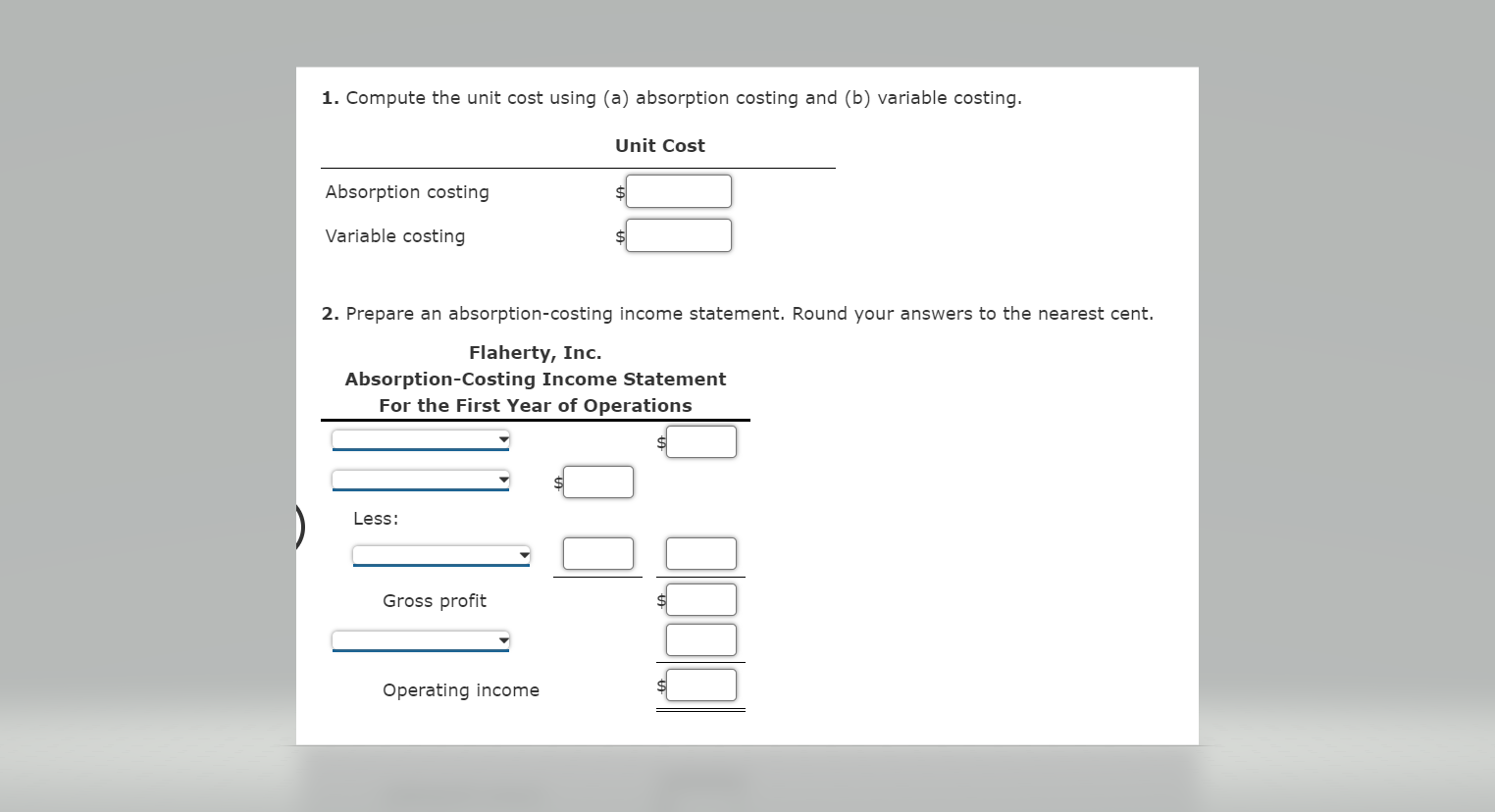The image size is (1495, 812).
Task: Select the top dollar field beside the first dropdown
Action: [700, 441]
